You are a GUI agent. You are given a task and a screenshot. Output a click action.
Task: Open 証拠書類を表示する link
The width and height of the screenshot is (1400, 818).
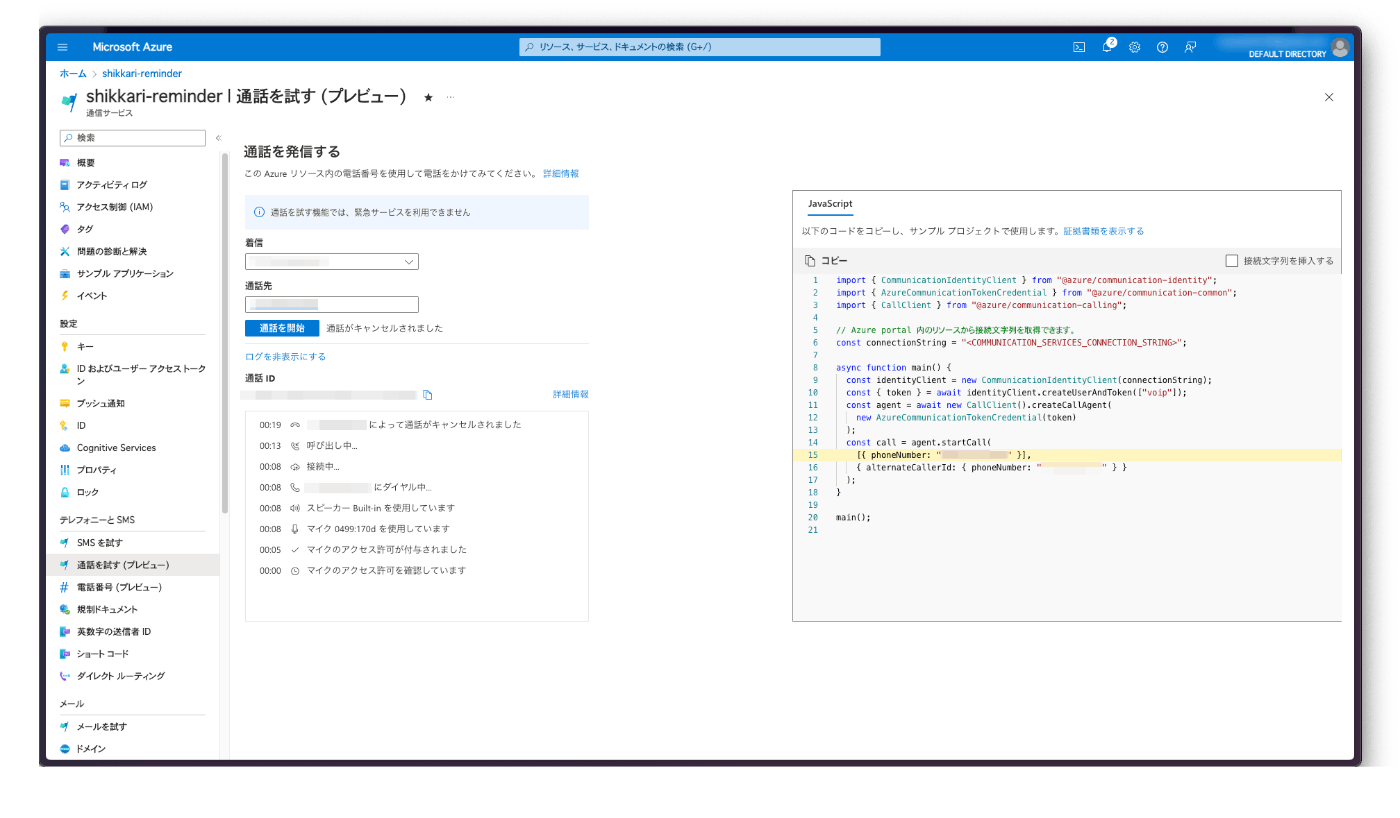tap(1104, 231)
